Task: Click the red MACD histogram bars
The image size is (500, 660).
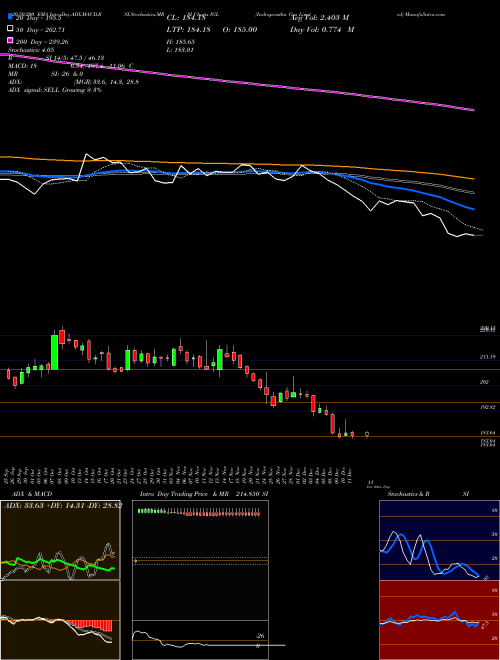Action: click(x=90, y=625)
